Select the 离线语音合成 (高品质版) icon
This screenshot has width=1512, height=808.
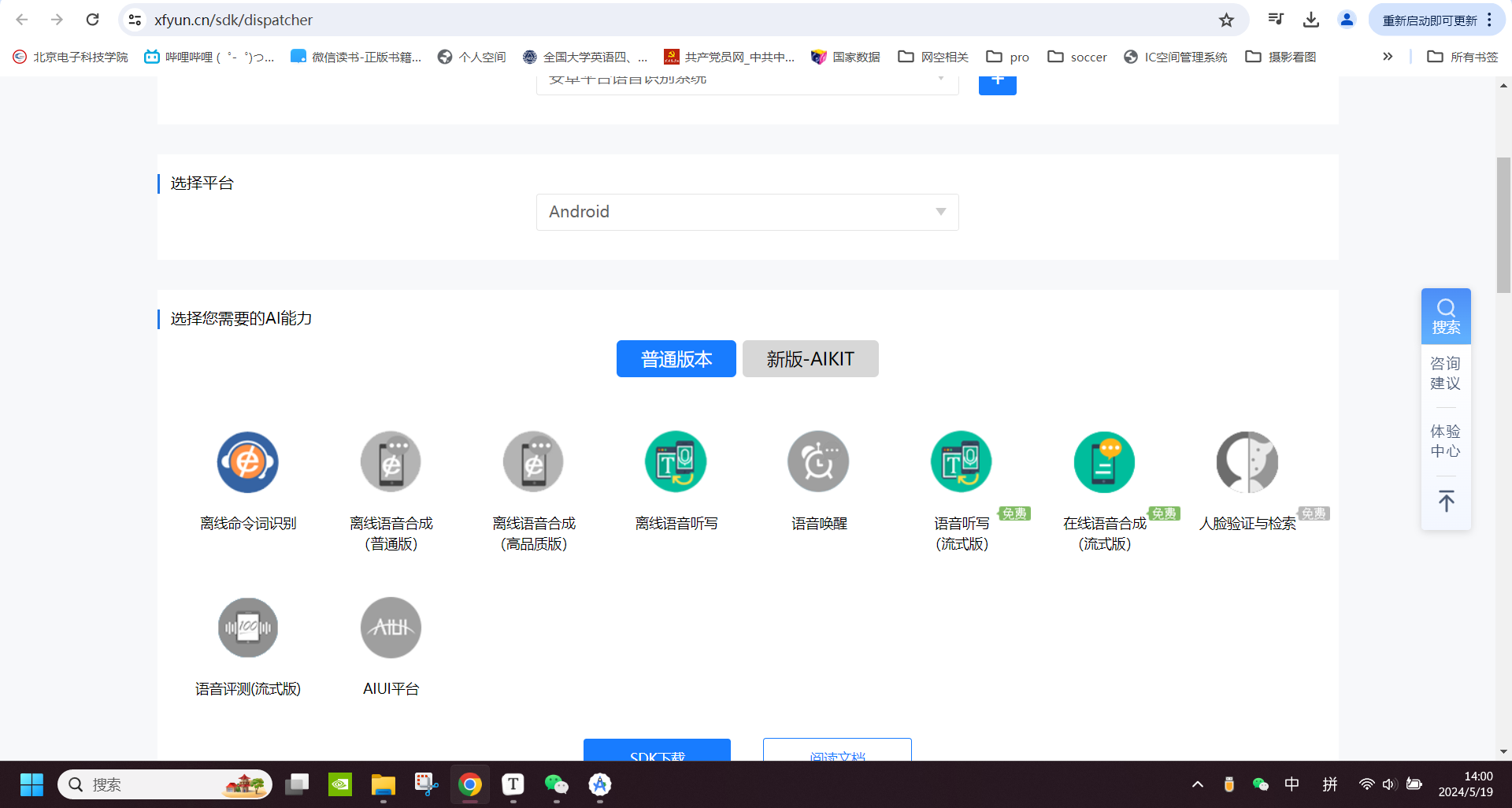click(534, 462)
